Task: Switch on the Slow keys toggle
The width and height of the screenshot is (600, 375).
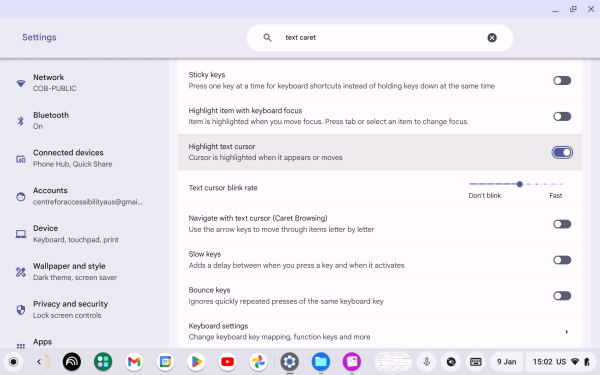Action: click(x=562, y=260)
